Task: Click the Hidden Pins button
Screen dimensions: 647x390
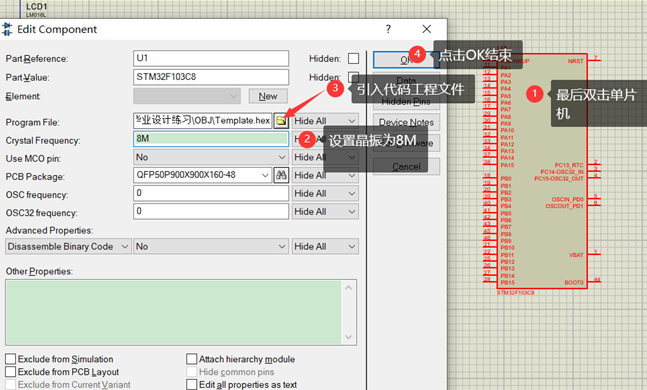Action: click(406, 102)
